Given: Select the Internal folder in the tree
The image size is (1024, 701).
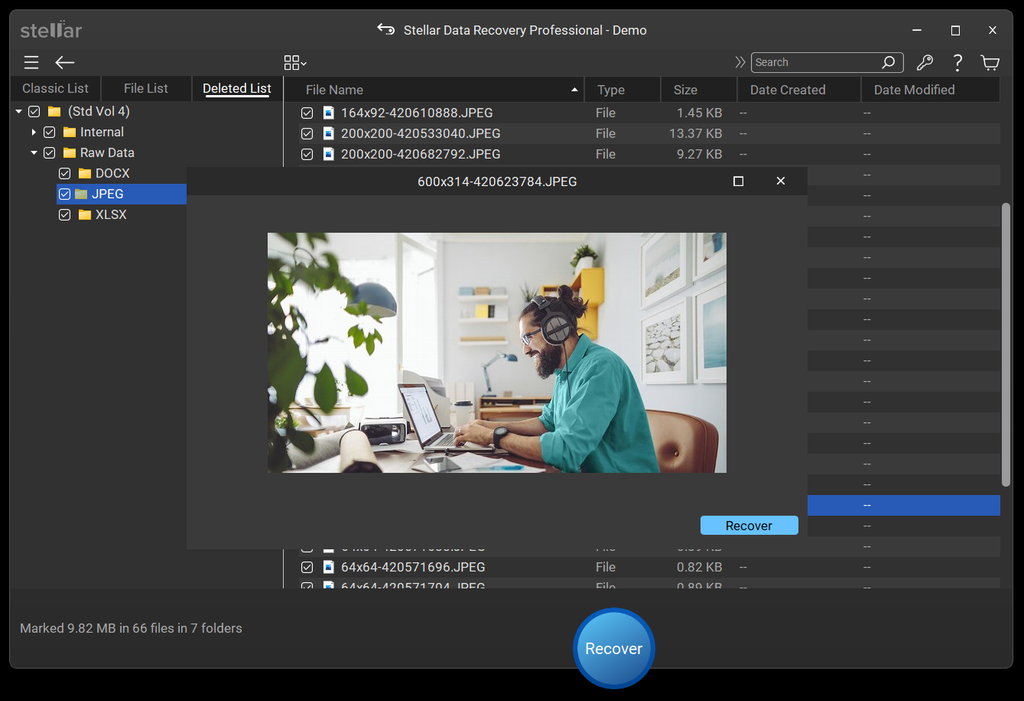Looking at the screenshot, I should [102, 132].
